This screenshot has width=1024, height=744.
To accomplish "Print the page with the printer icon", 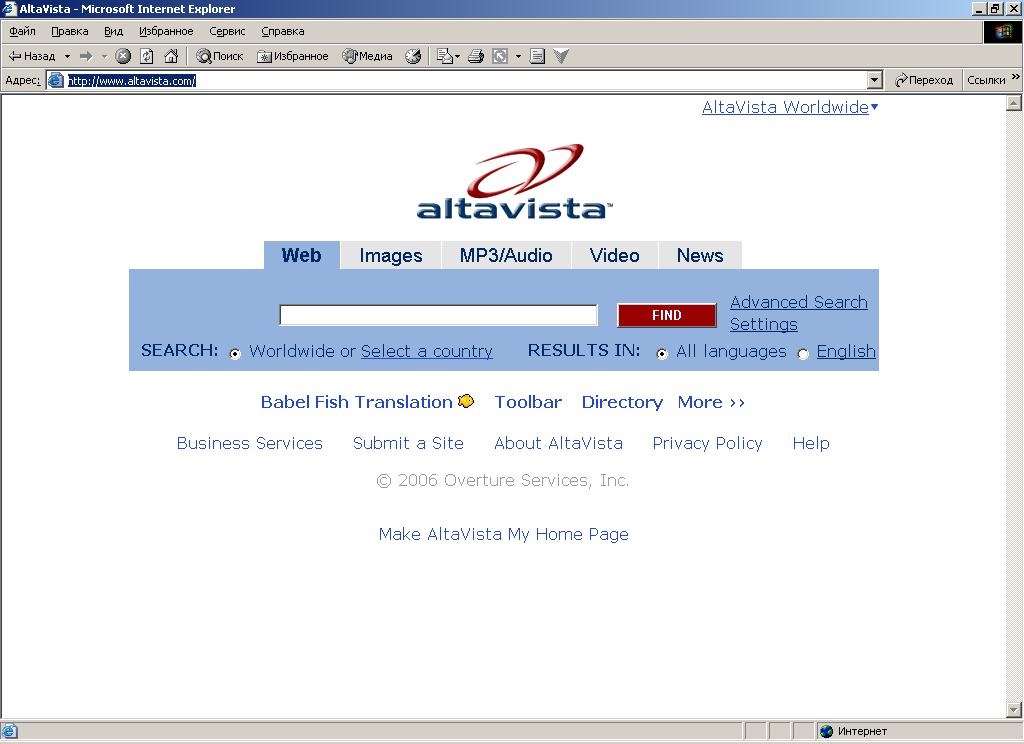I will click(476, 56).
